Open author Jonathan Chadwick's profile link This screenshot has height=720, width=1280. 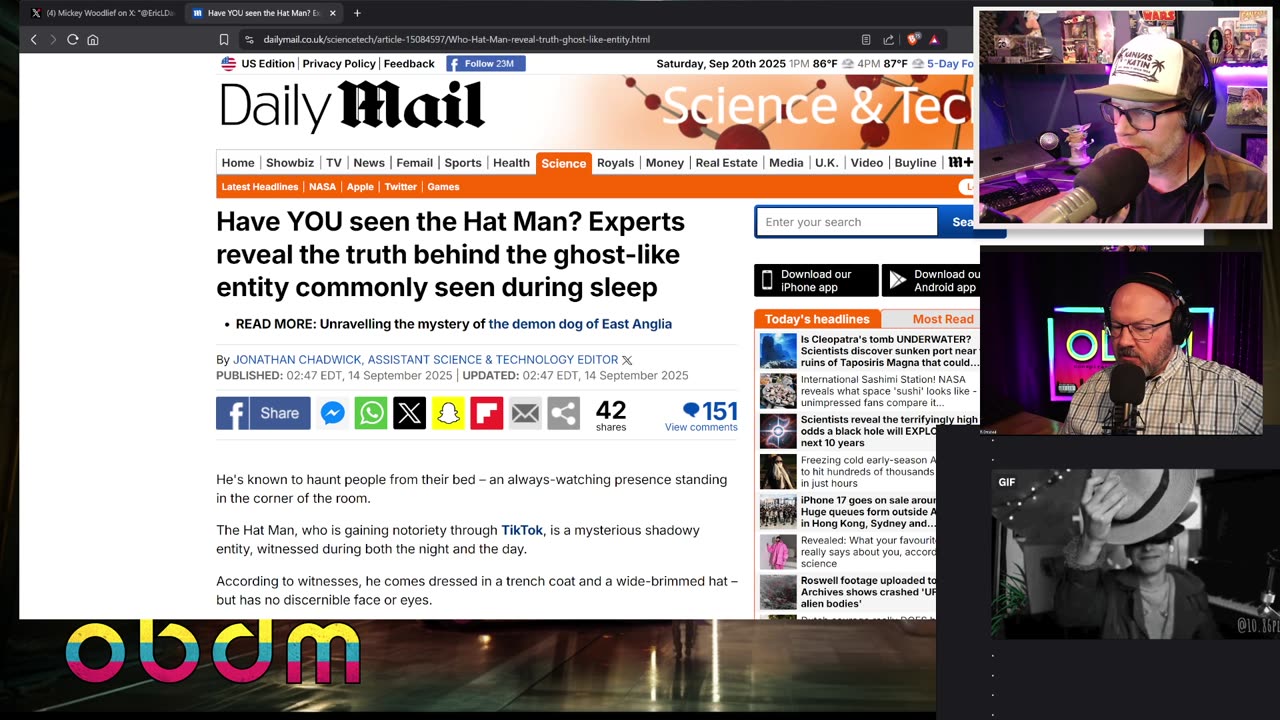coord(425,360)
